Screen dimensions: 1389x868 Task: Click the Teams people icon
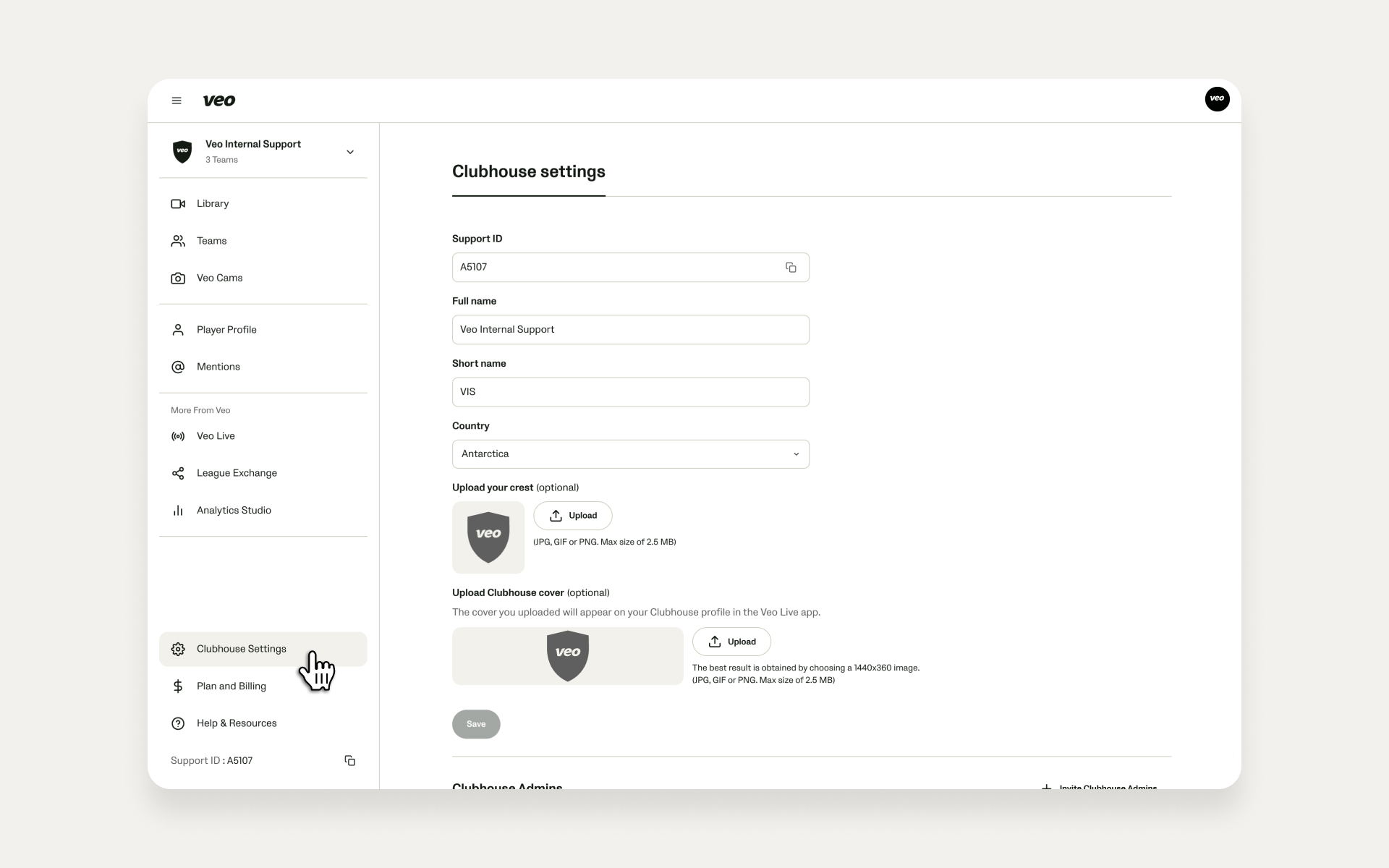178,241
